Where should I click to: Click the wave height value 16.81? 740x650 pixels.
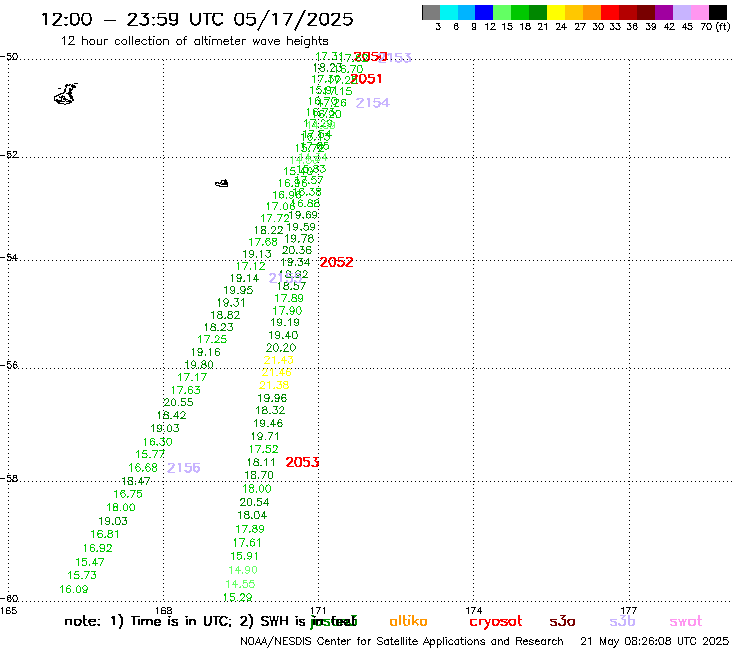105,534
